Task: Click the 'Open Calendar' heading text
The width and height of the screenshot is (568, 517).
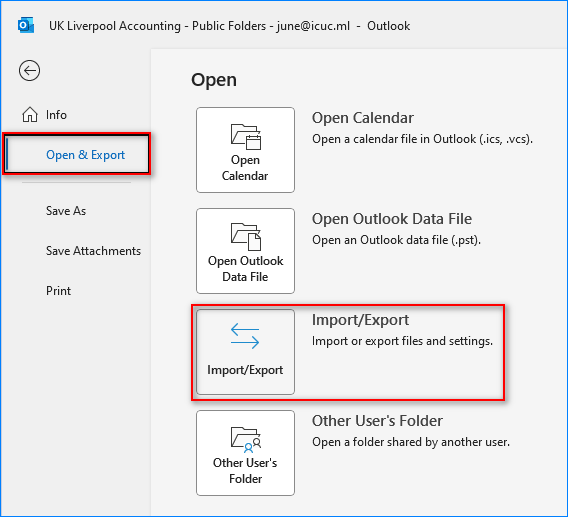Action: (363, 118)
